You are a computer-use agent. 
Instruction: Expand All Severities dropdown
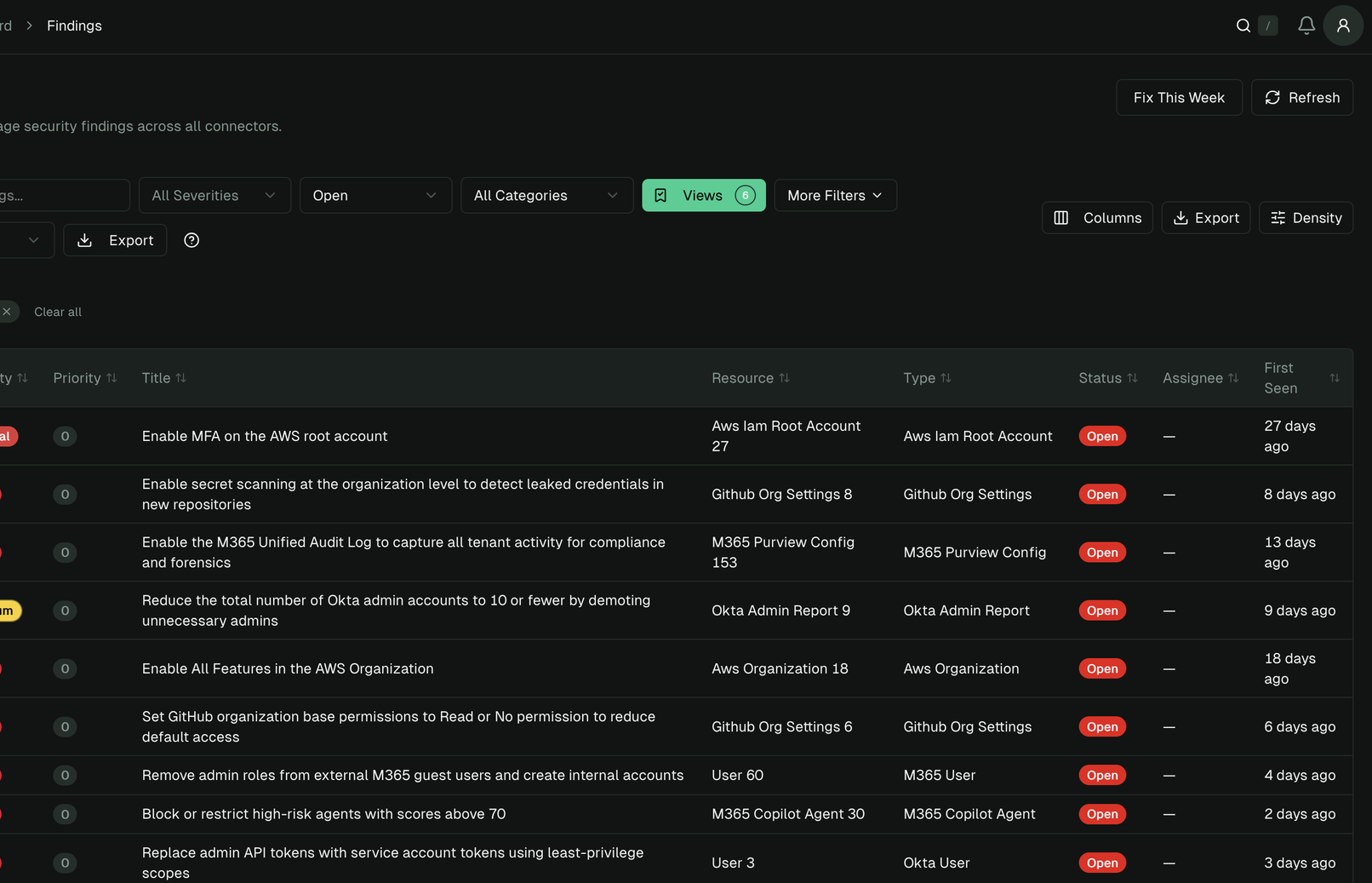[214, 196]
